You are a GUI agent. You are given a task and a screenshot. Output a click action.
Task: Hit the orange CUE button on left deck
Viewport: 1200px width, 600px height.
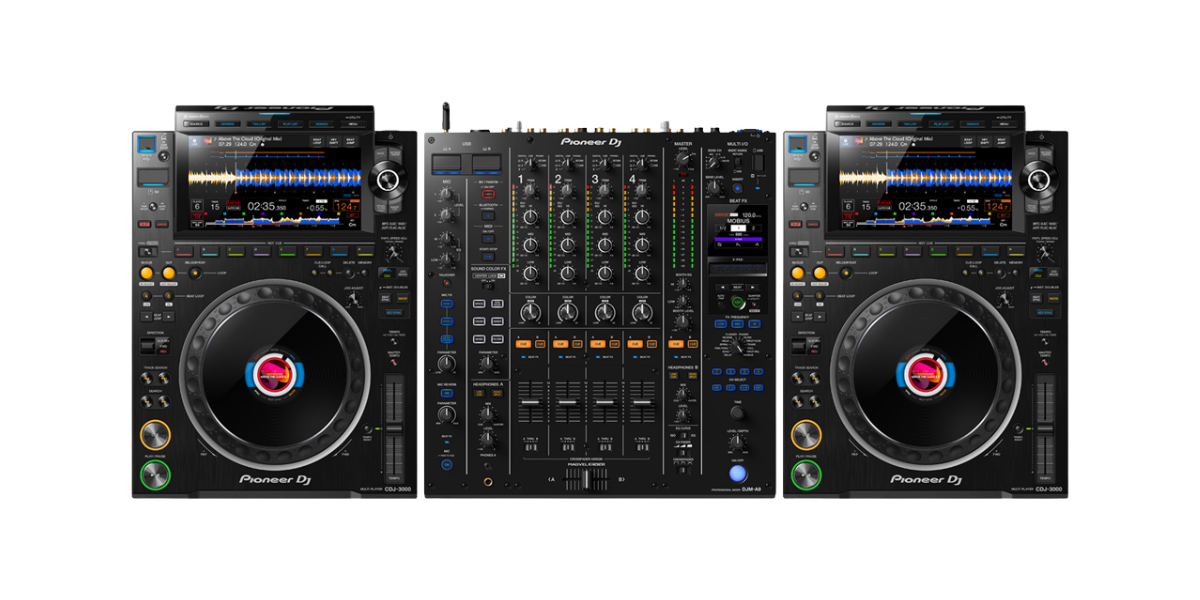click(x=155, y=435)
